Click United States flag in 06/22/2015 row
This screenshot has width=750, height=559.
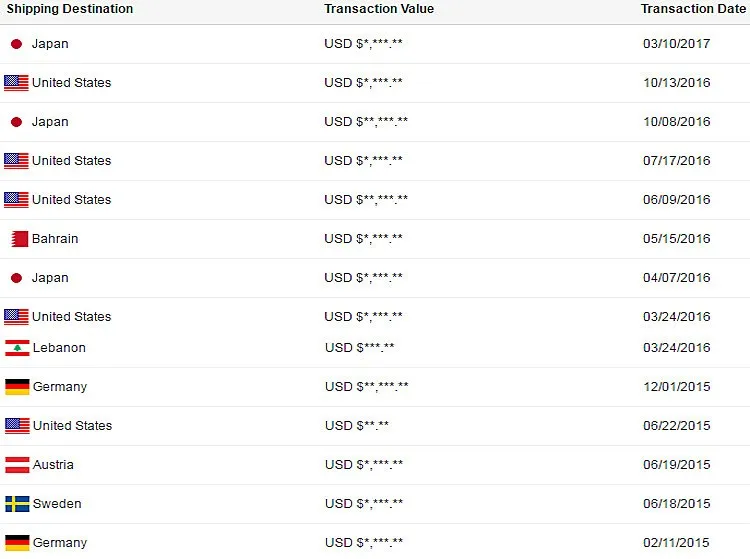pyautogui.click(x=17, y=426)
